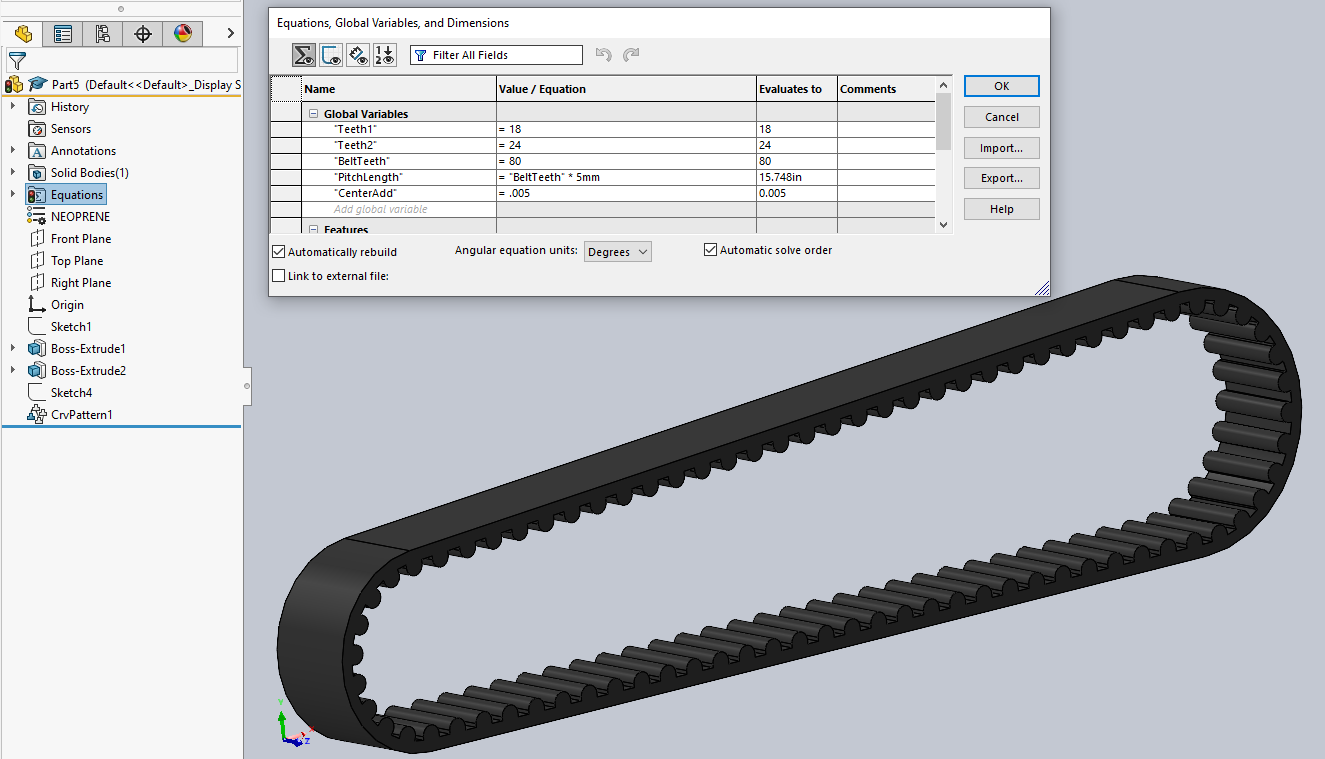1325x759 pixels.
Task: Click the NEOPRENE material icon
Action: (37, 217)
